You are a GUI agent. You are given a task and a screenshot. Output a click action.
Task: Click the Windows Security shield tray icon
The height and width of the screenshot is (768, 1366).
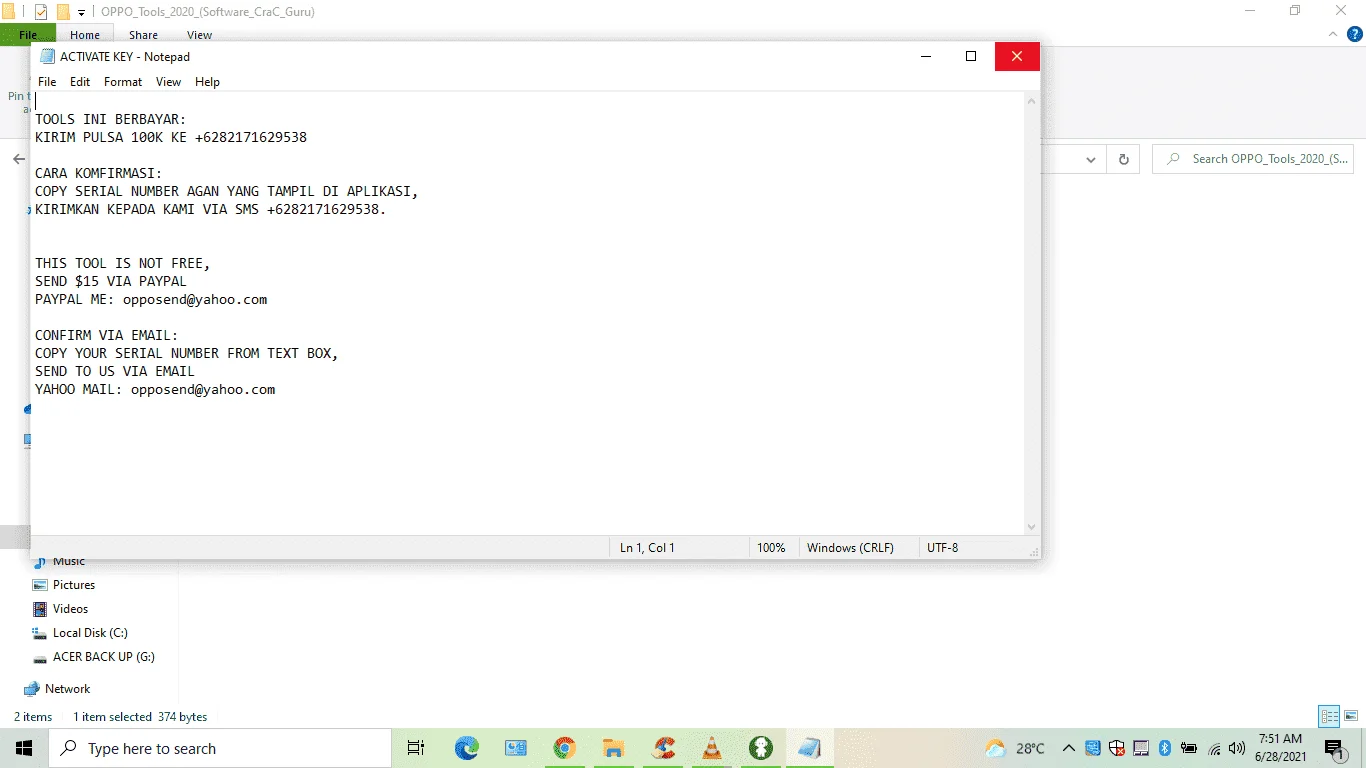coord(1117,748)
